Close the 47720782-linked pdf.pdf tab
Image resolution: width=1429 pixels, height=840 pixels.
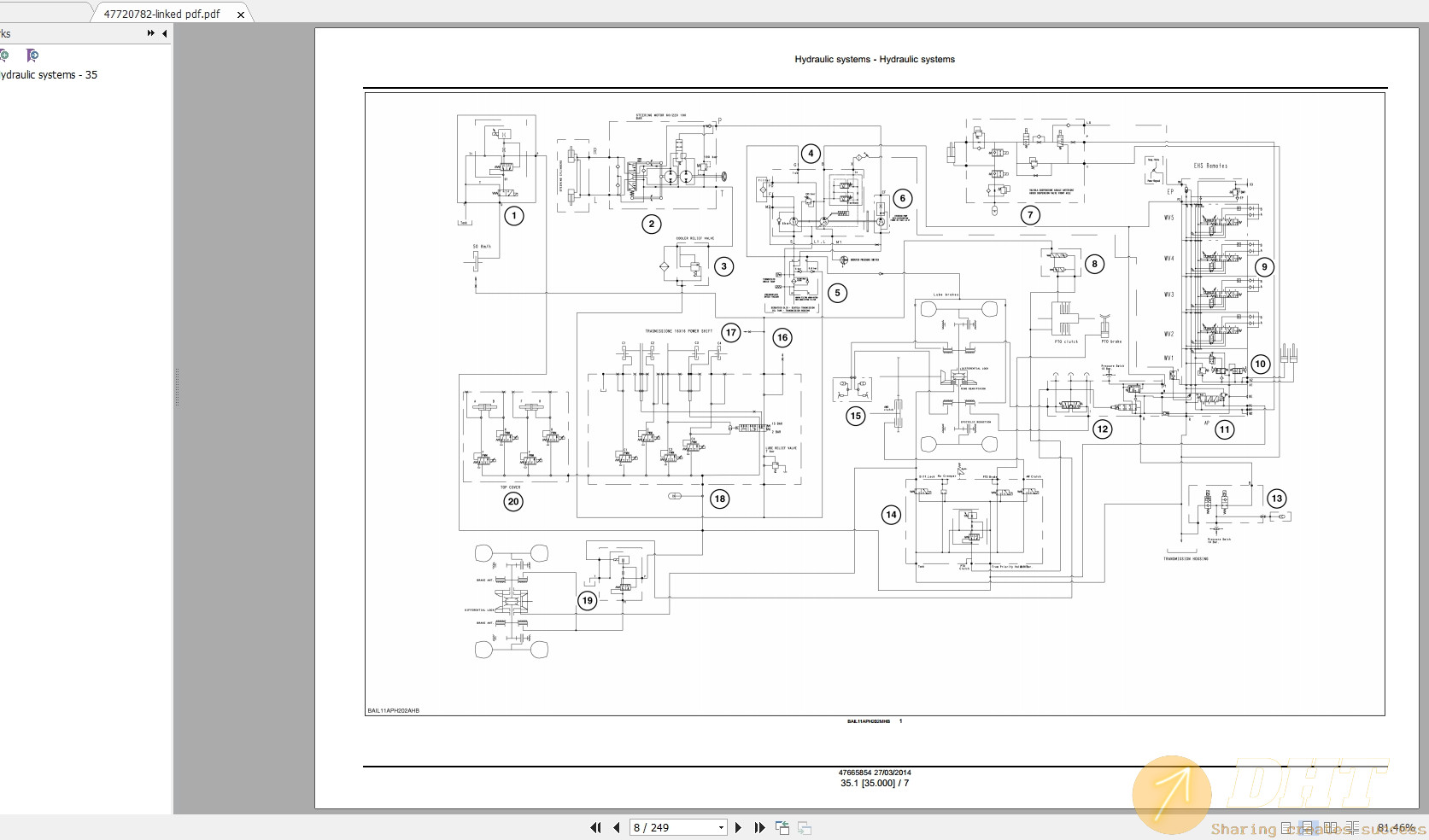point(241,15)
